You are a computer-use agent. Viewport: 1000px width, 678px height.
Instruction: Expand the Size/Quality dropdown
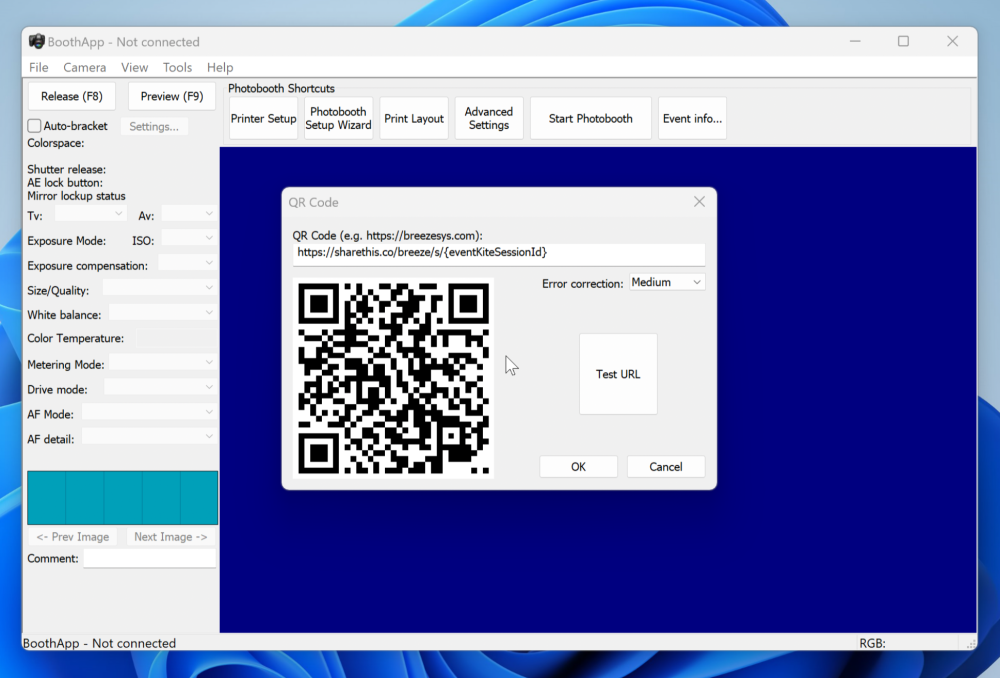click(x=159, y=288)
